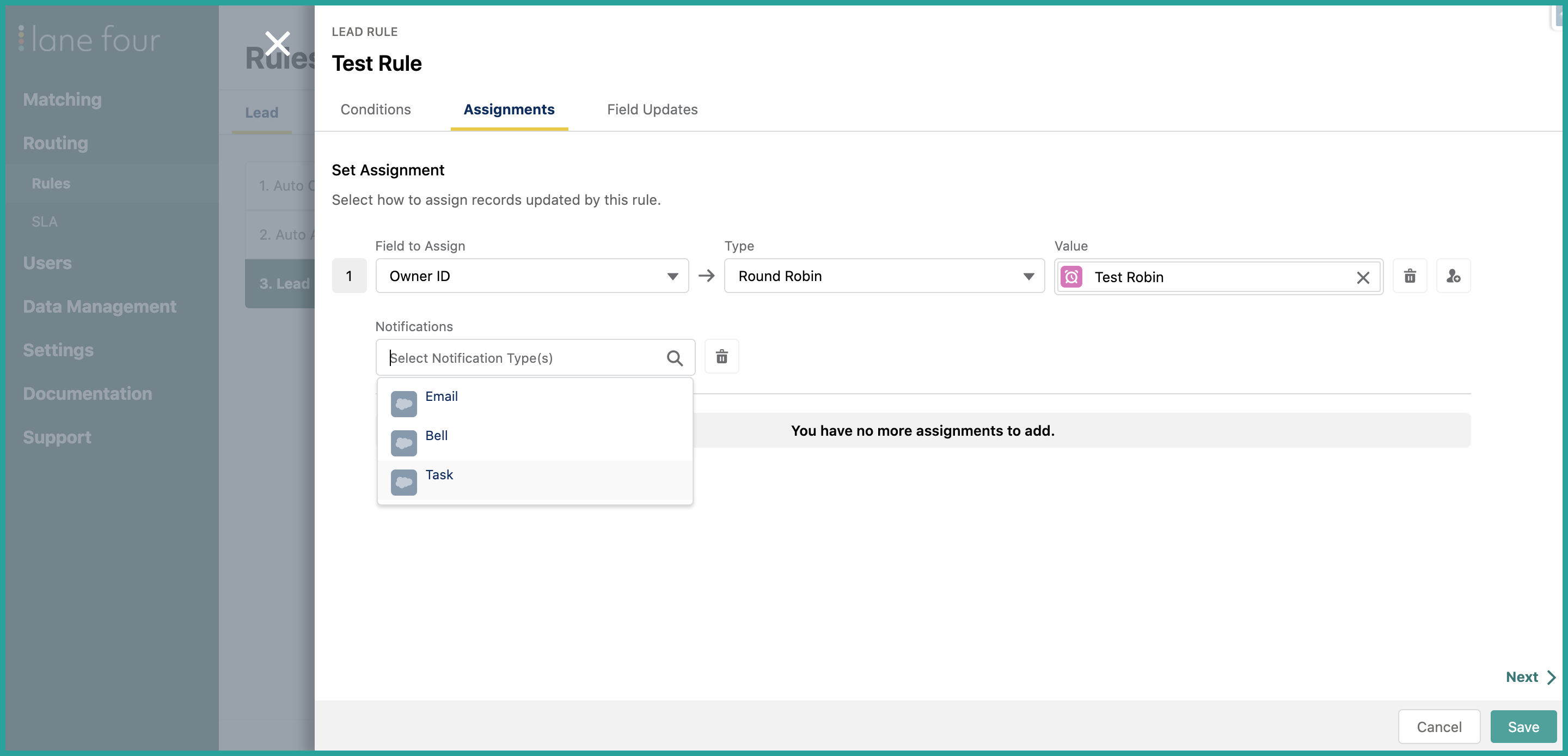Screen dimensions: 1568x756
Task: Click the add-user icon beside Test Robin
Action: point(1453,276)
